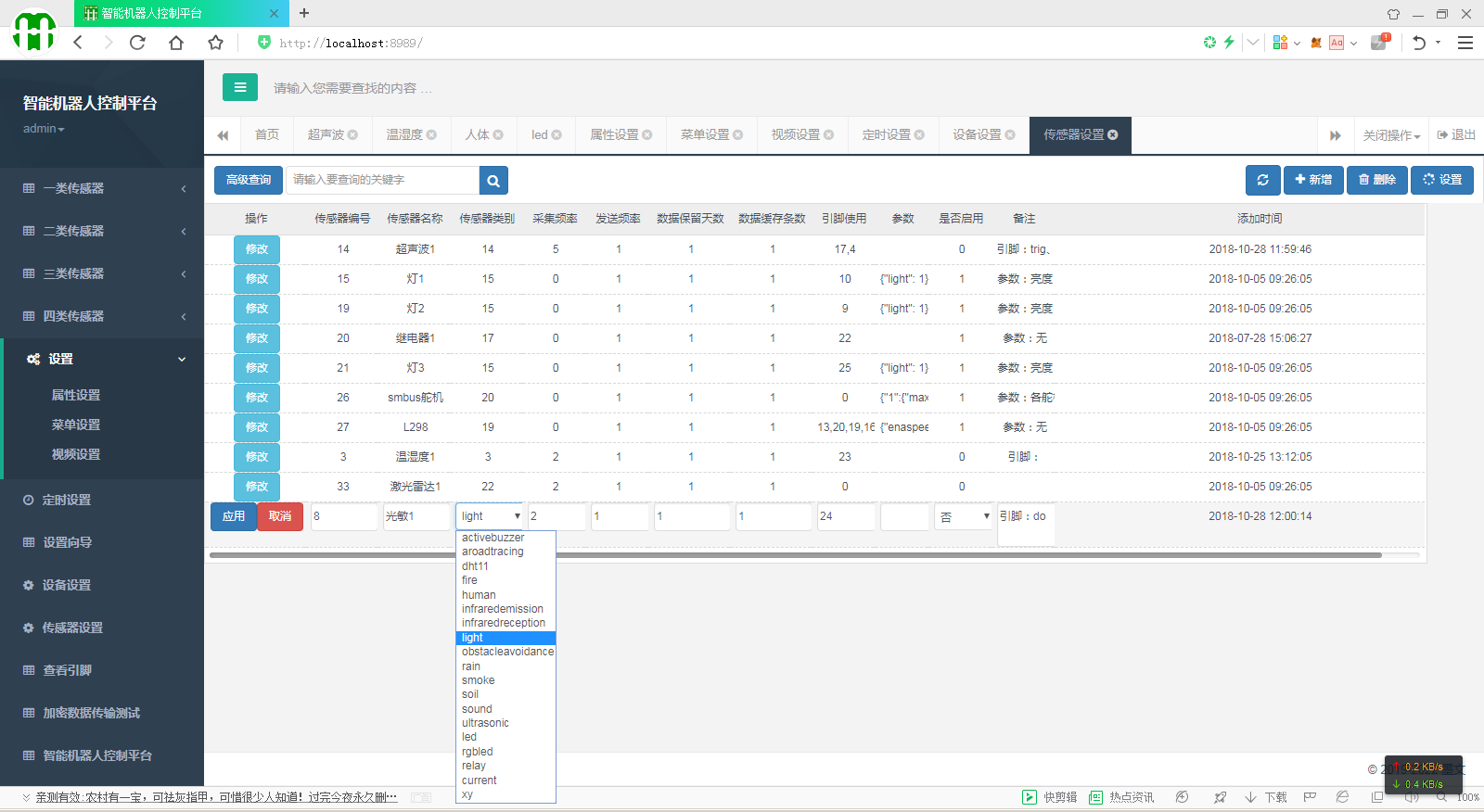Close the 视频设置 tab with its x icon

tap(829, 135)
